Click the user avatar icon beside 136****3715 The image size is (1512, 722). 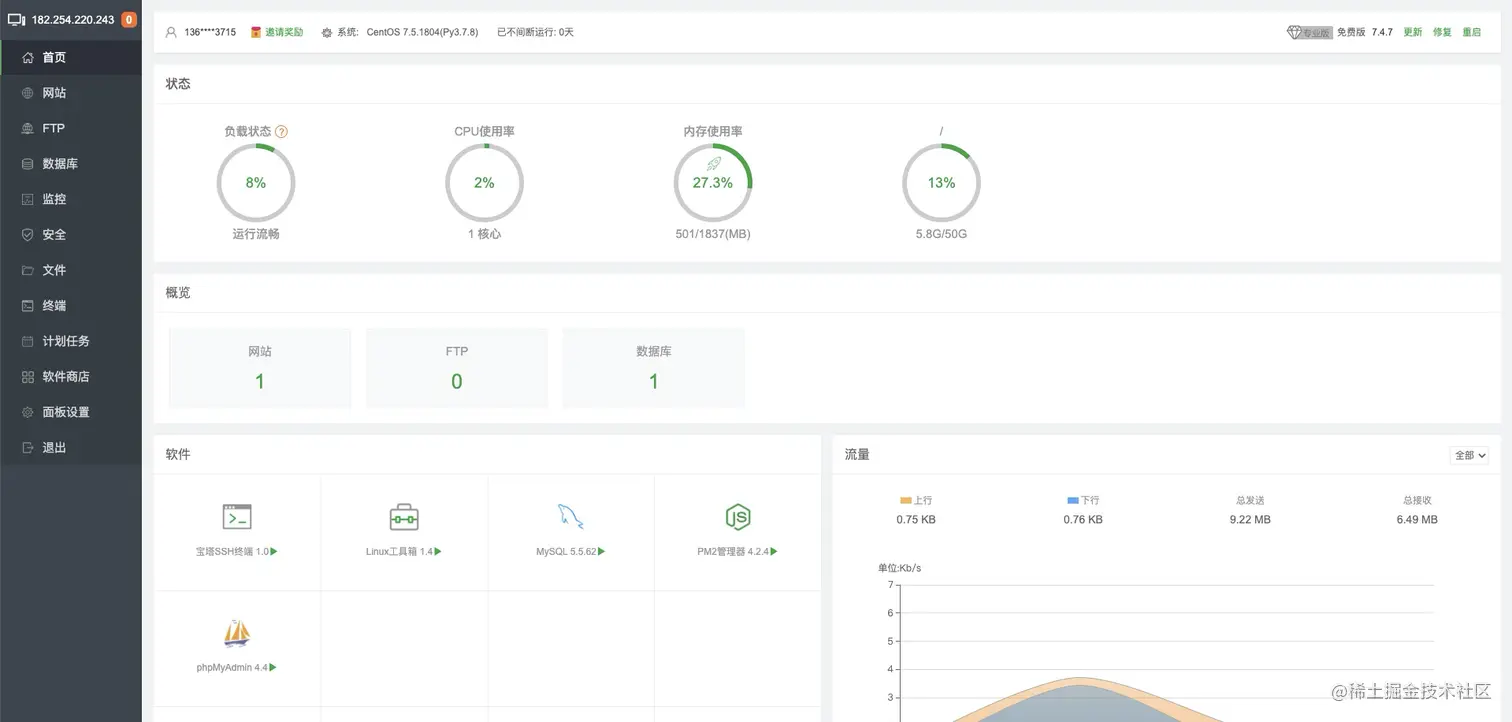(x=172, y=32)
